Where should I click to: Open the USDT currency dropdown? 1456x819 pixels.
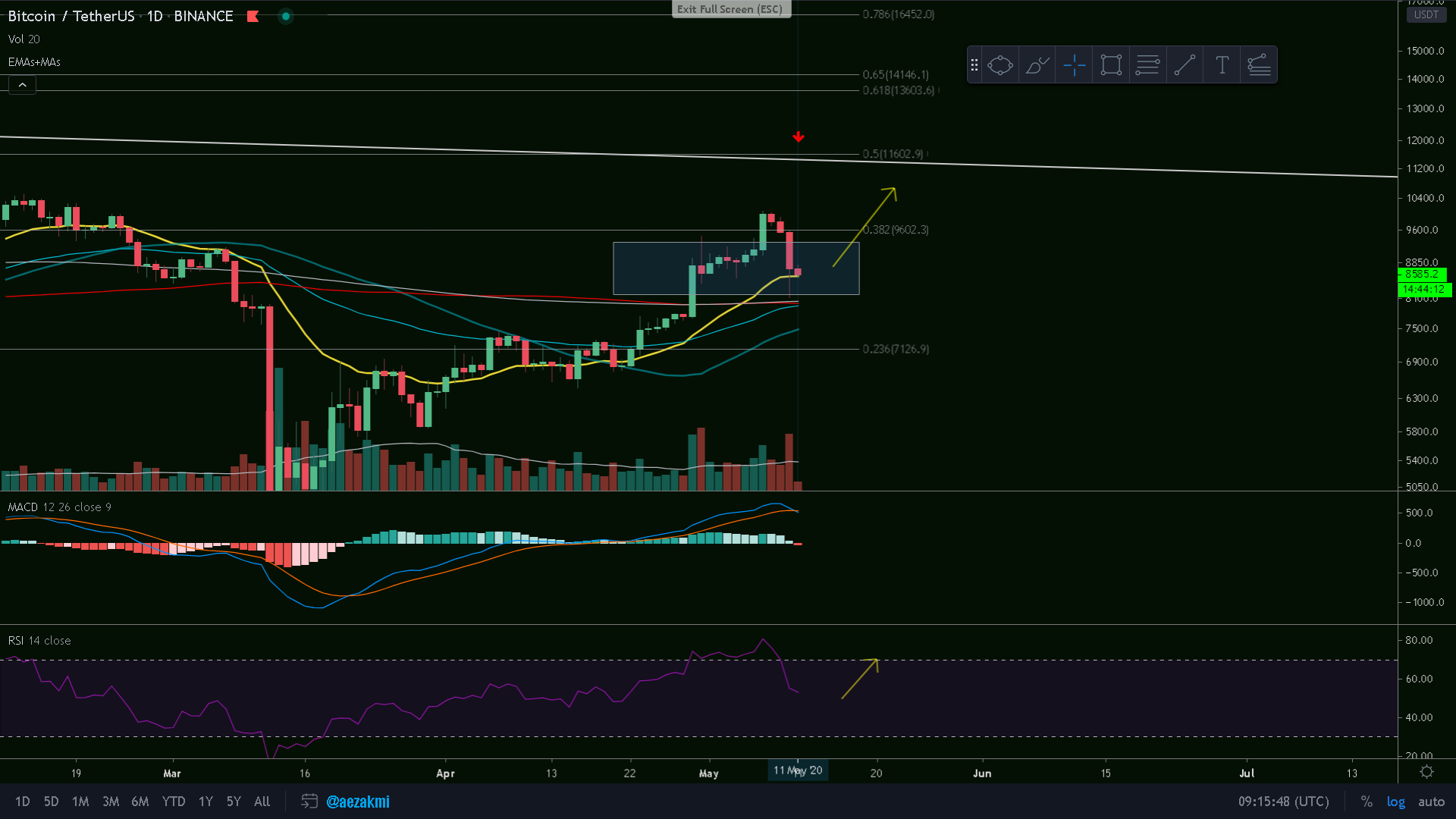coord(1426,14)
